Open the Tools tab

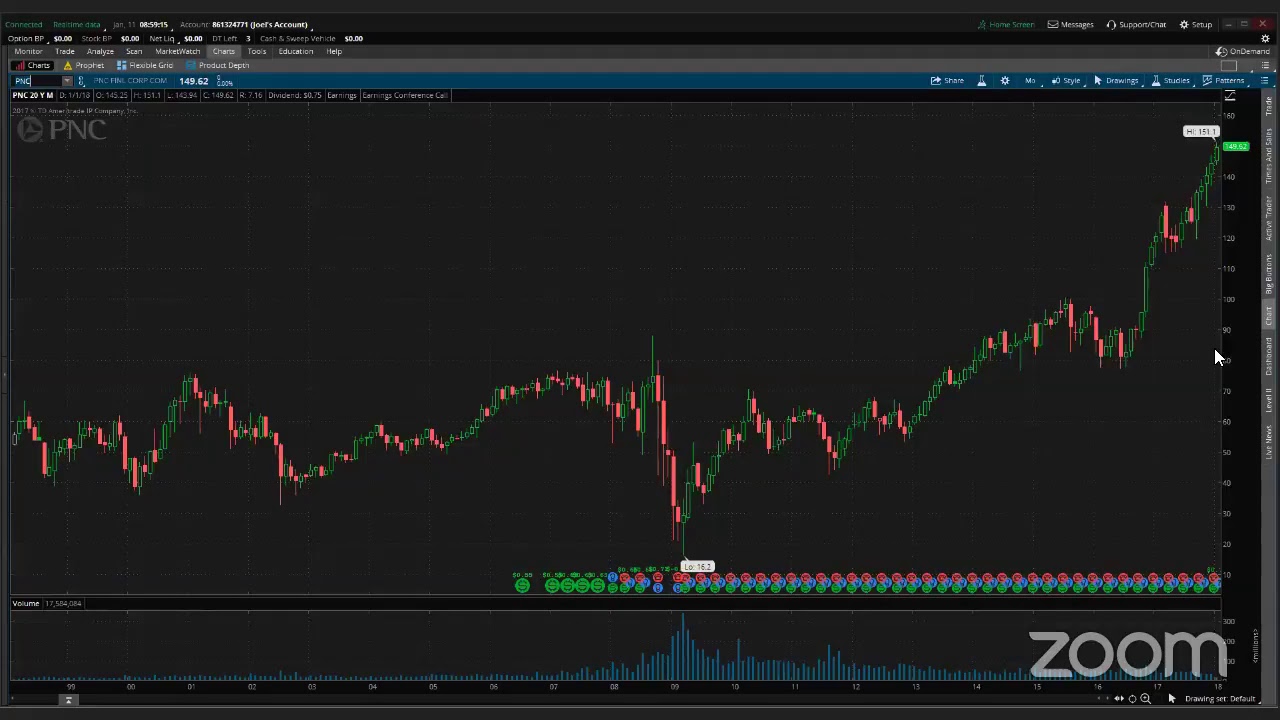(x=257, y=51)
